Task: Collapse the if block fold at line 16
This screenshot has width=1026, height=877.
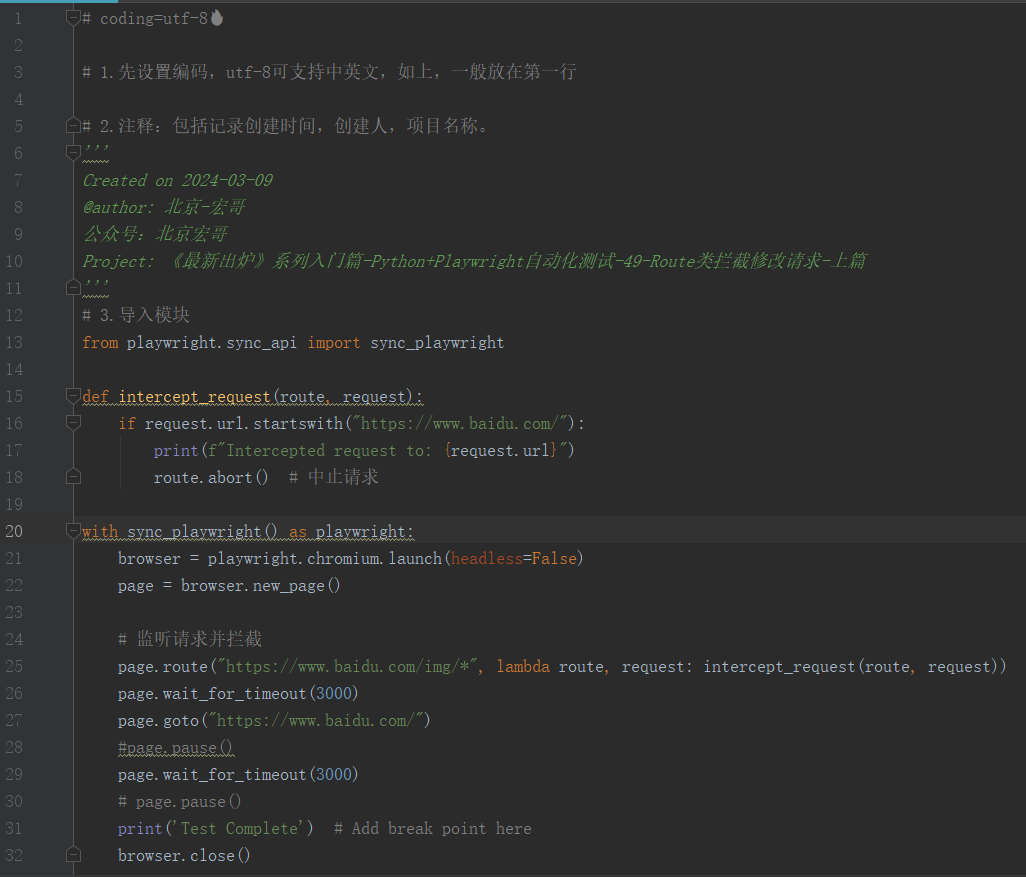Action: click(72, 422)
